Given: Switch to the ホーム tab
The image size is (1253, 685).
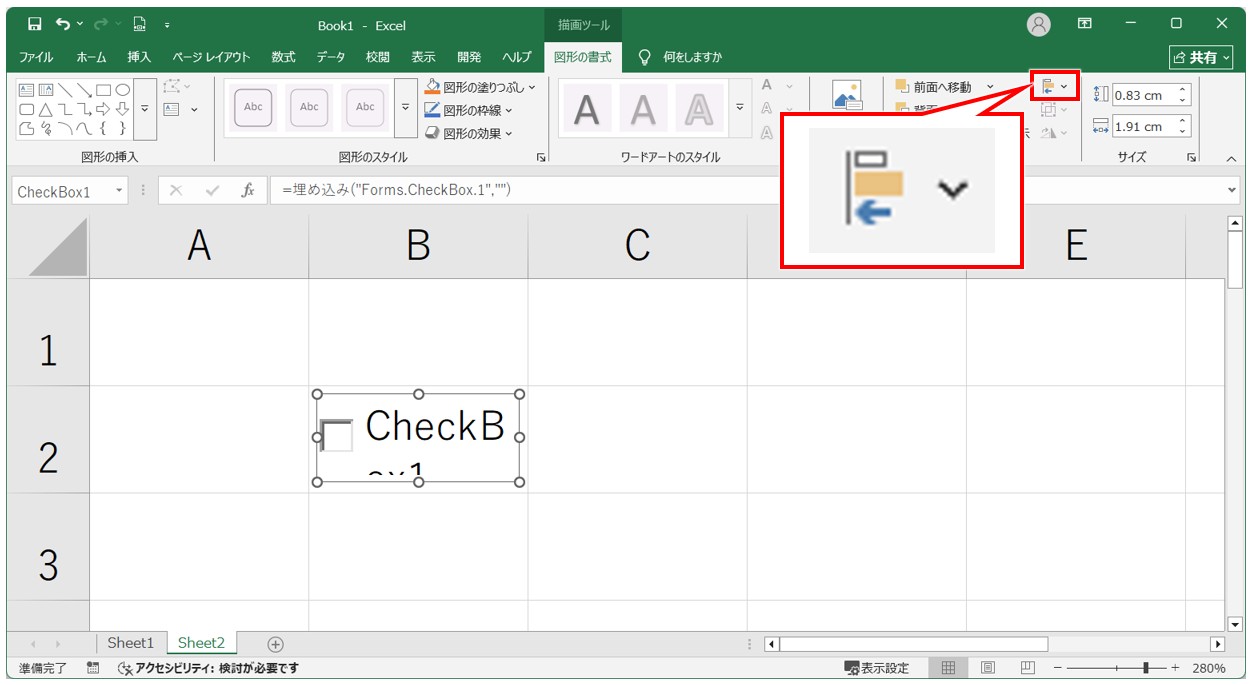Looking at the screenshot, I should coord(91,57).
